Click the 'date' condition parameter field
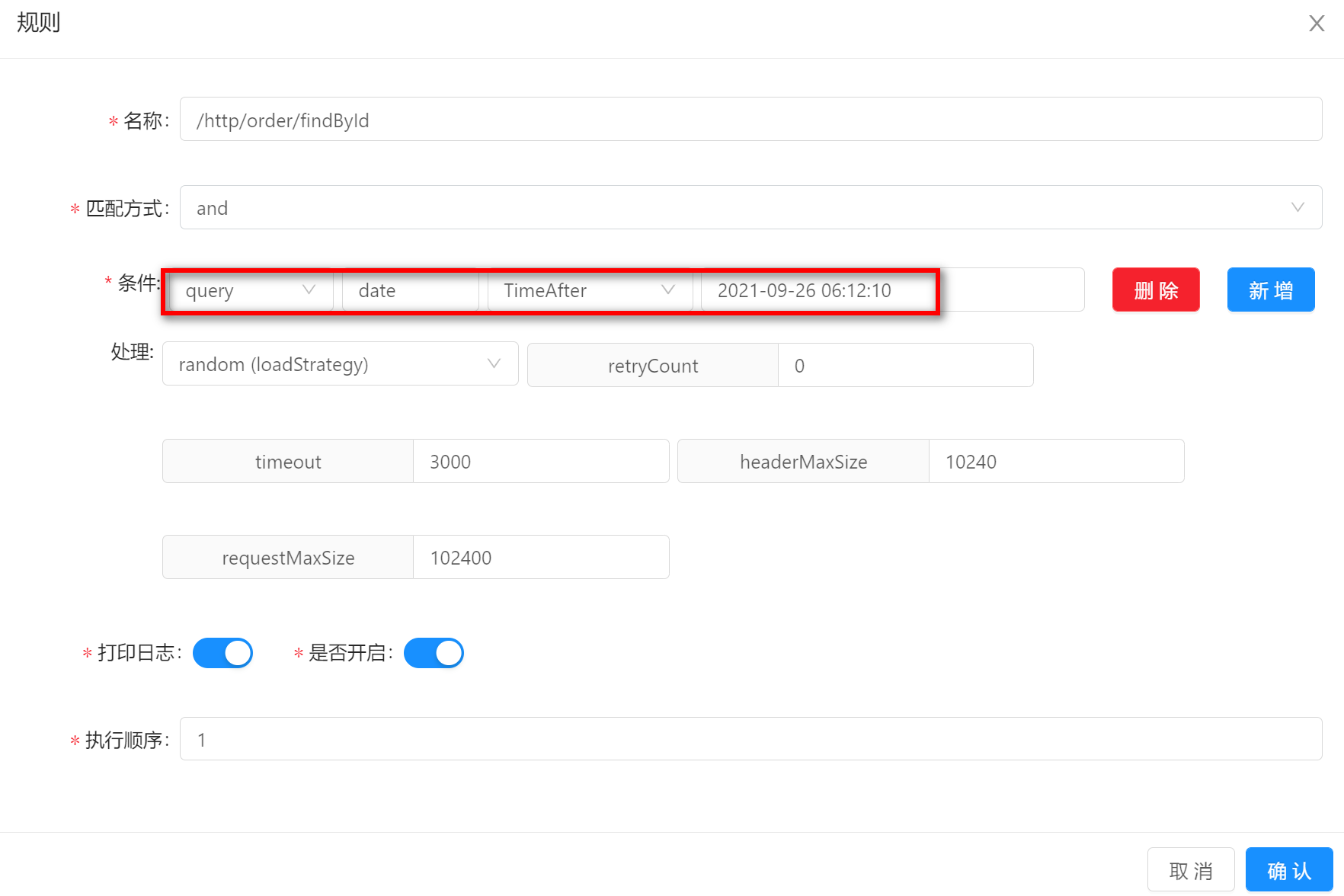The image size is (1344, 896). tap(410, 290)
